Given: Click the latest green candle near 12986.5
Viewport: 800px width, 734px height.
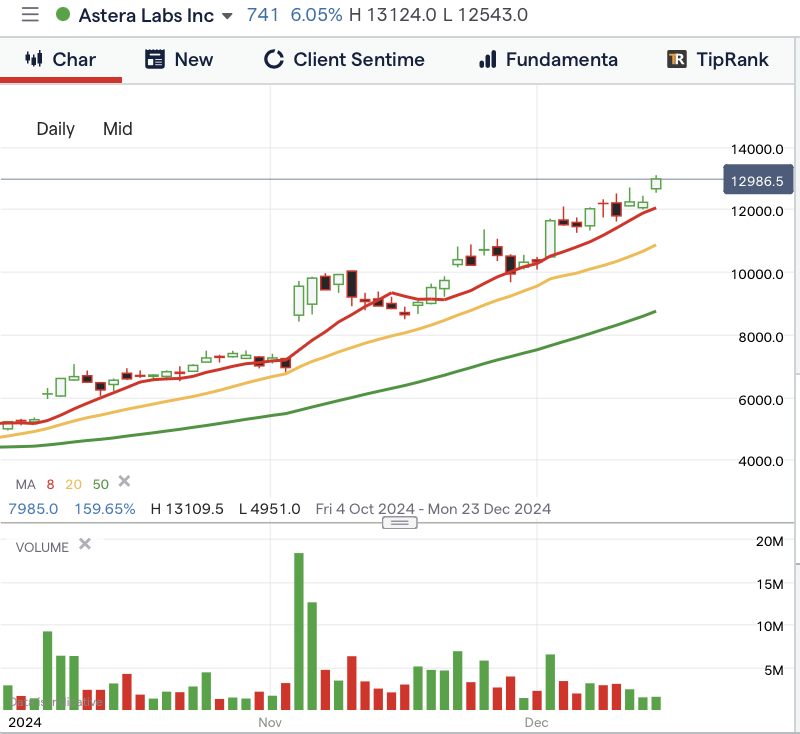Looking at the screenshot, I should point(656,184).
